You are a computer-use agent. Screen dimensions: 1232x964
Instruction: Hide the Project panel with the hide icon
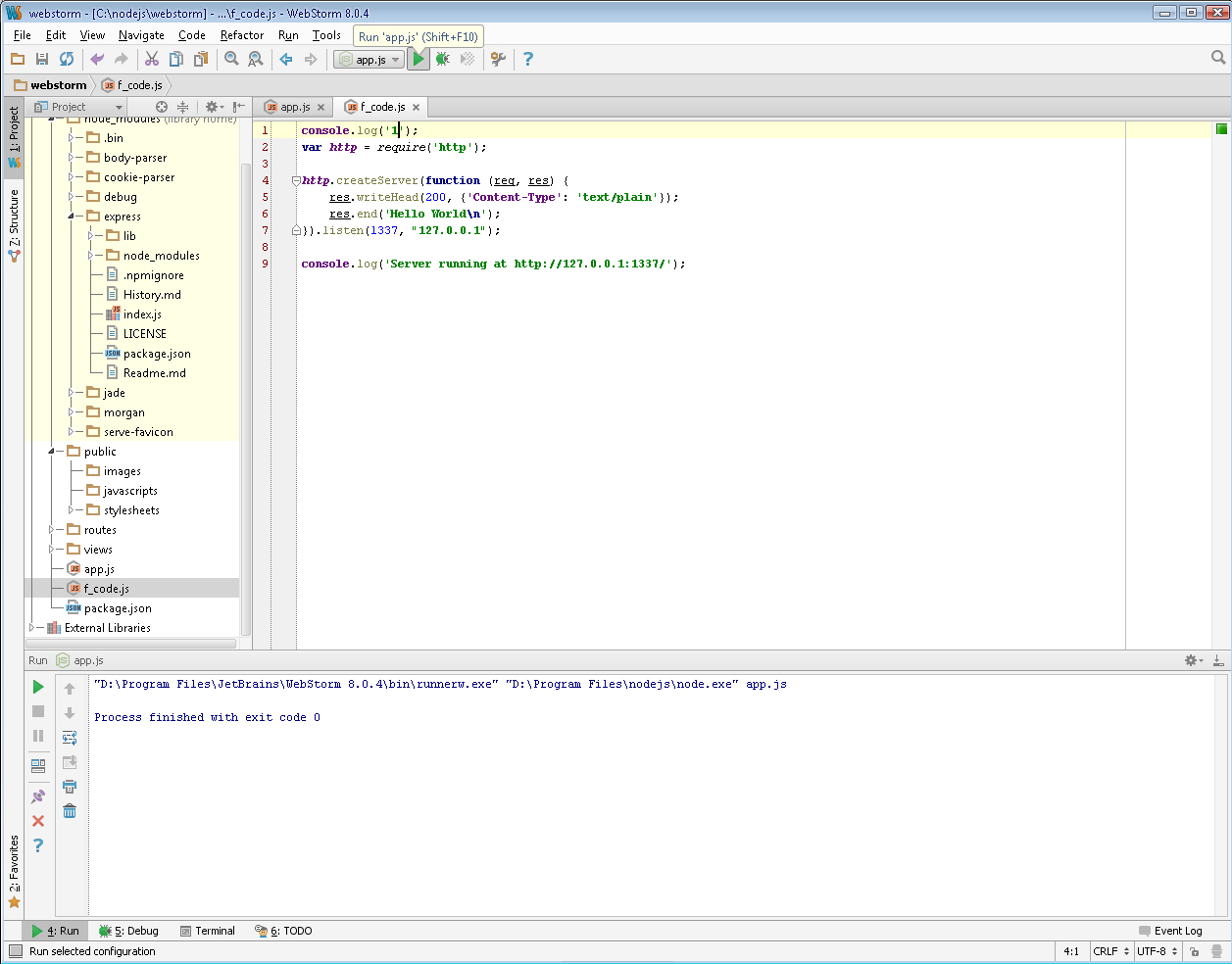[239, 107]
